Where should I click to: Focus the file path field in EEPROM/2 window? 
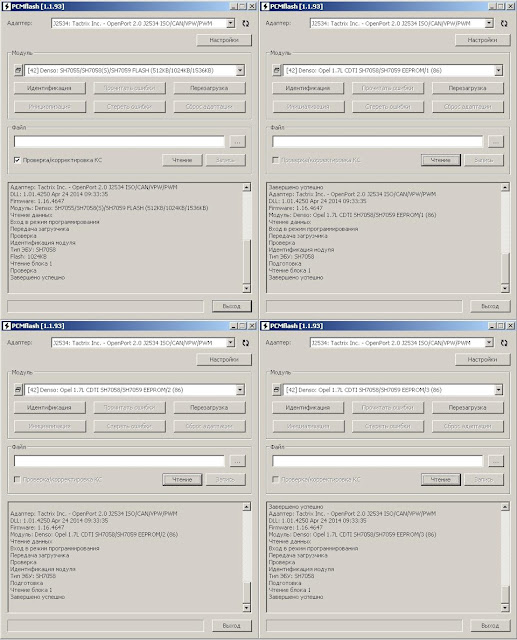119,461
